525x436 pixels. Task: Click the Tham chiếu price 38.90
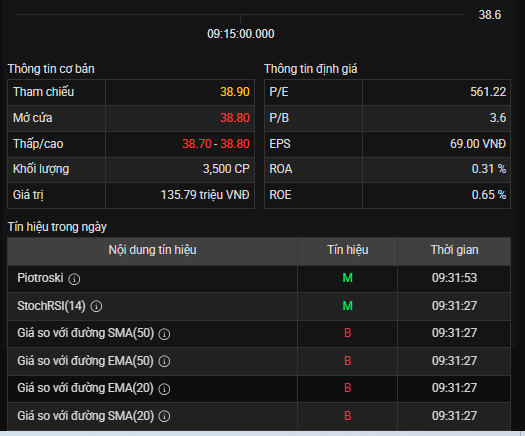tap(235, 92)
